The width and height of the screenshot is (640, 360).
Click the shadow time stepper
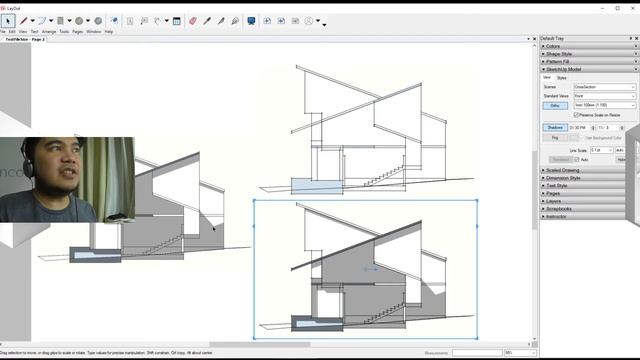(x=593, y=128)
